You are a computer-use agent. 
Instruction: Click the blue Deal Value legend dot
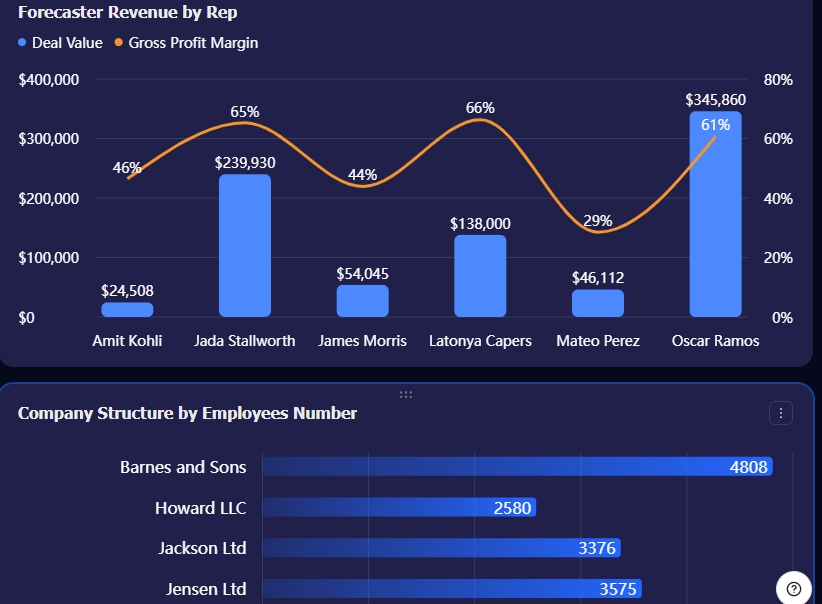click(x=22, y=42)
